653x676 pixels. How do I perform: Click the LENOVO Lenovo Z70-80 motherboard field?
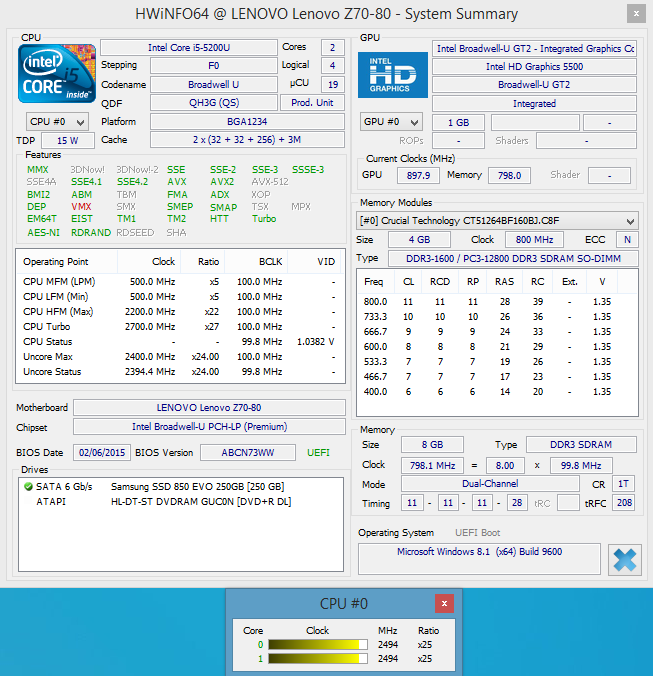pyautogui.click(x=209, y=407)
